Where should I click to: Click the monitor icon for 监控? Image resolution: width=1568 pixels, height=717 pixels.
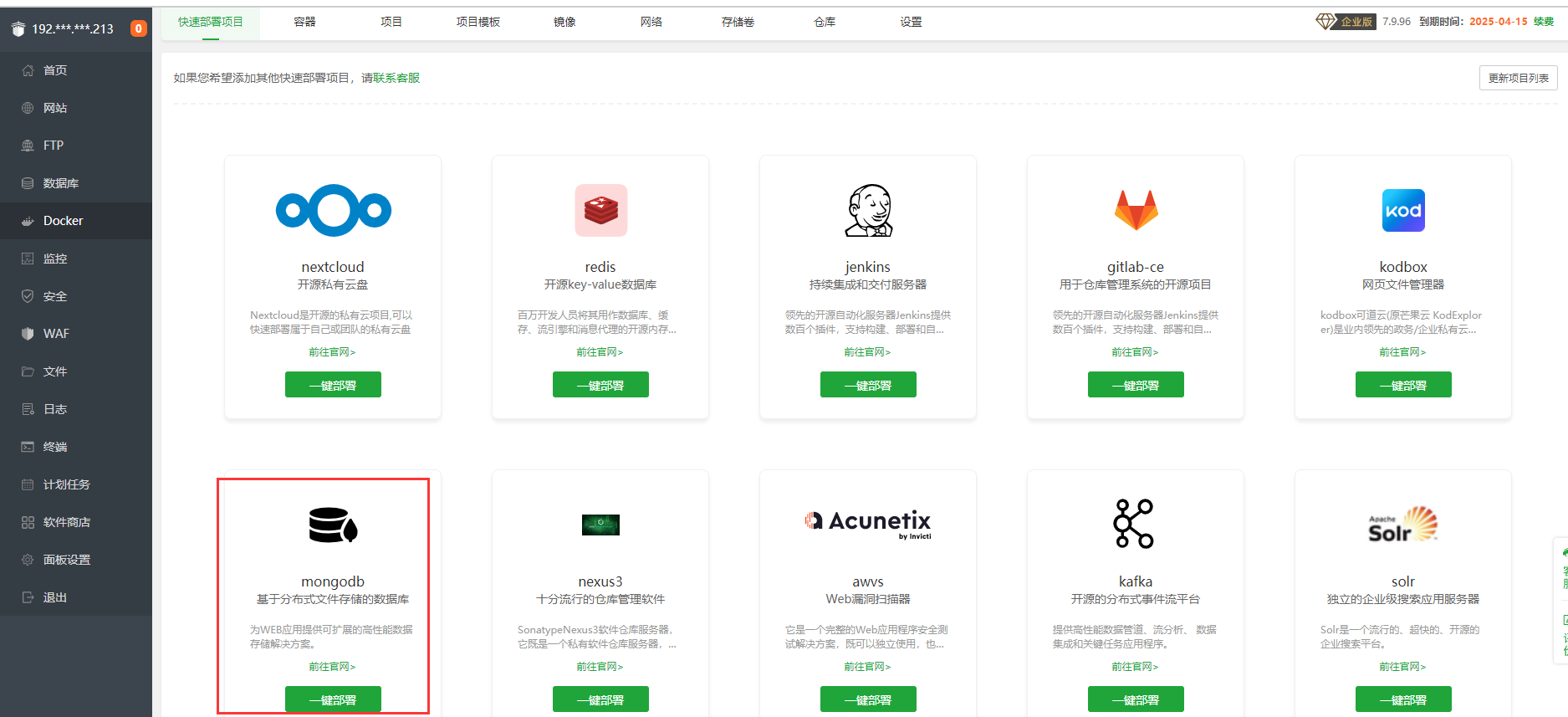[x=28, y=259]
